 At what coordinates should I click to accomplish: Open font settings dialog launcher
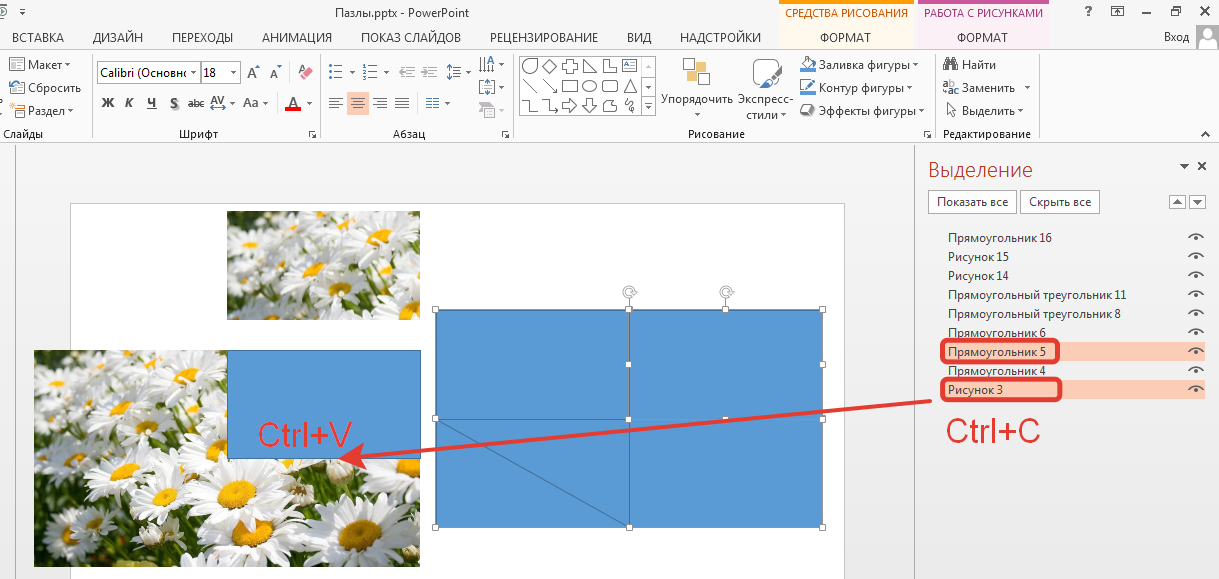pos(313,134)
